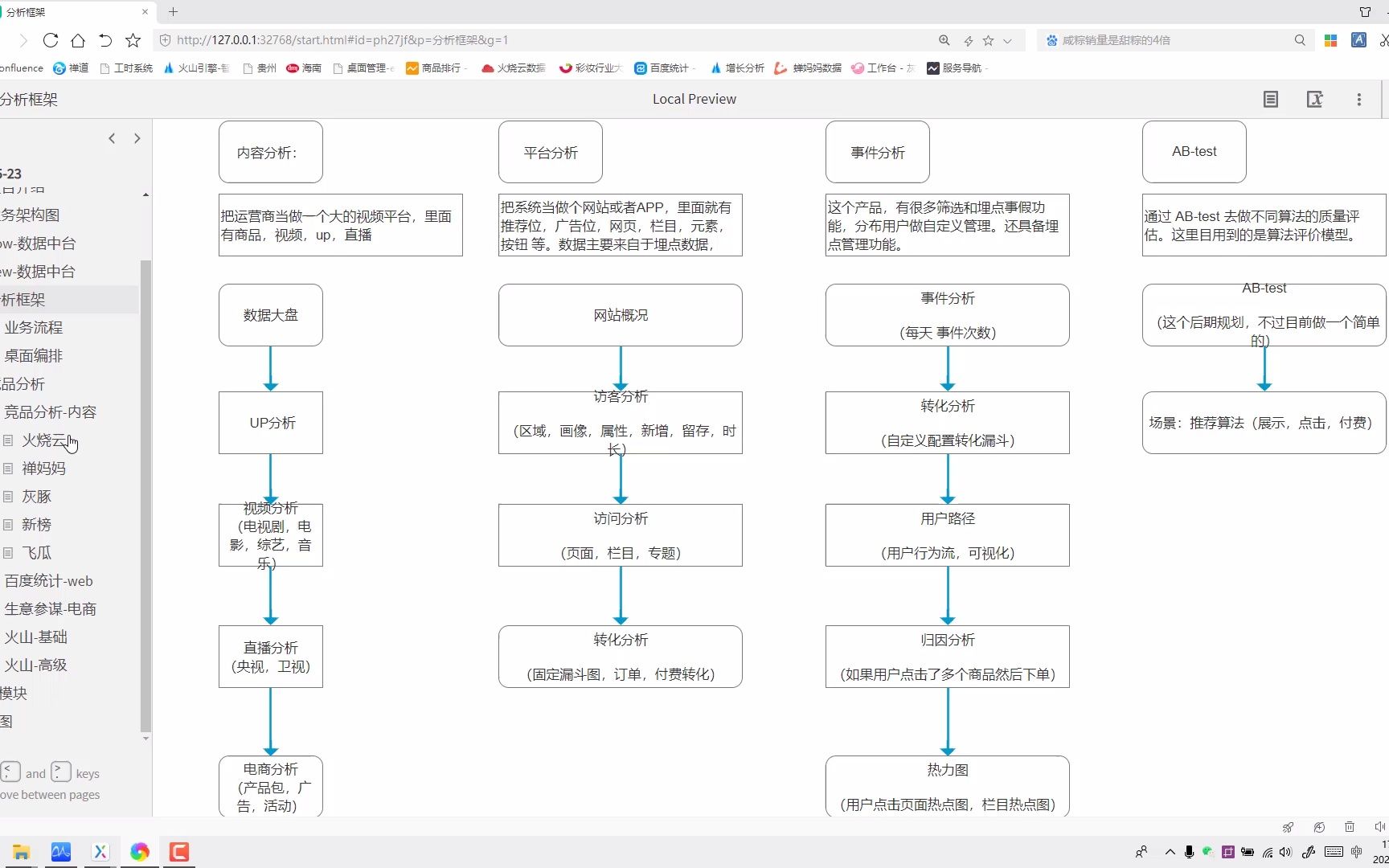Viewport: 1389px width, 868px height.
Task: Click the previous page chevron in the sidebar
Action: 112,138
